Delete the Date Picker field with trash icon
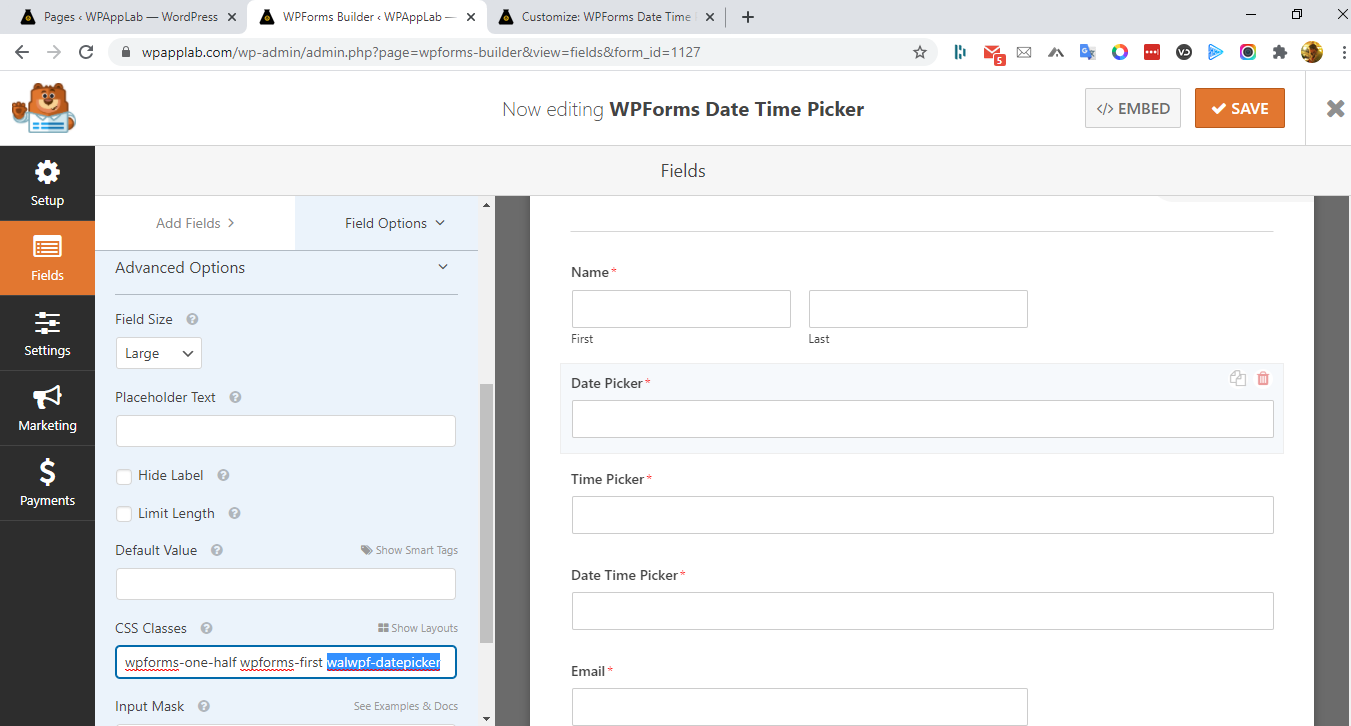This screenshot has width=1351, height=726. (x=1263, y=378)
